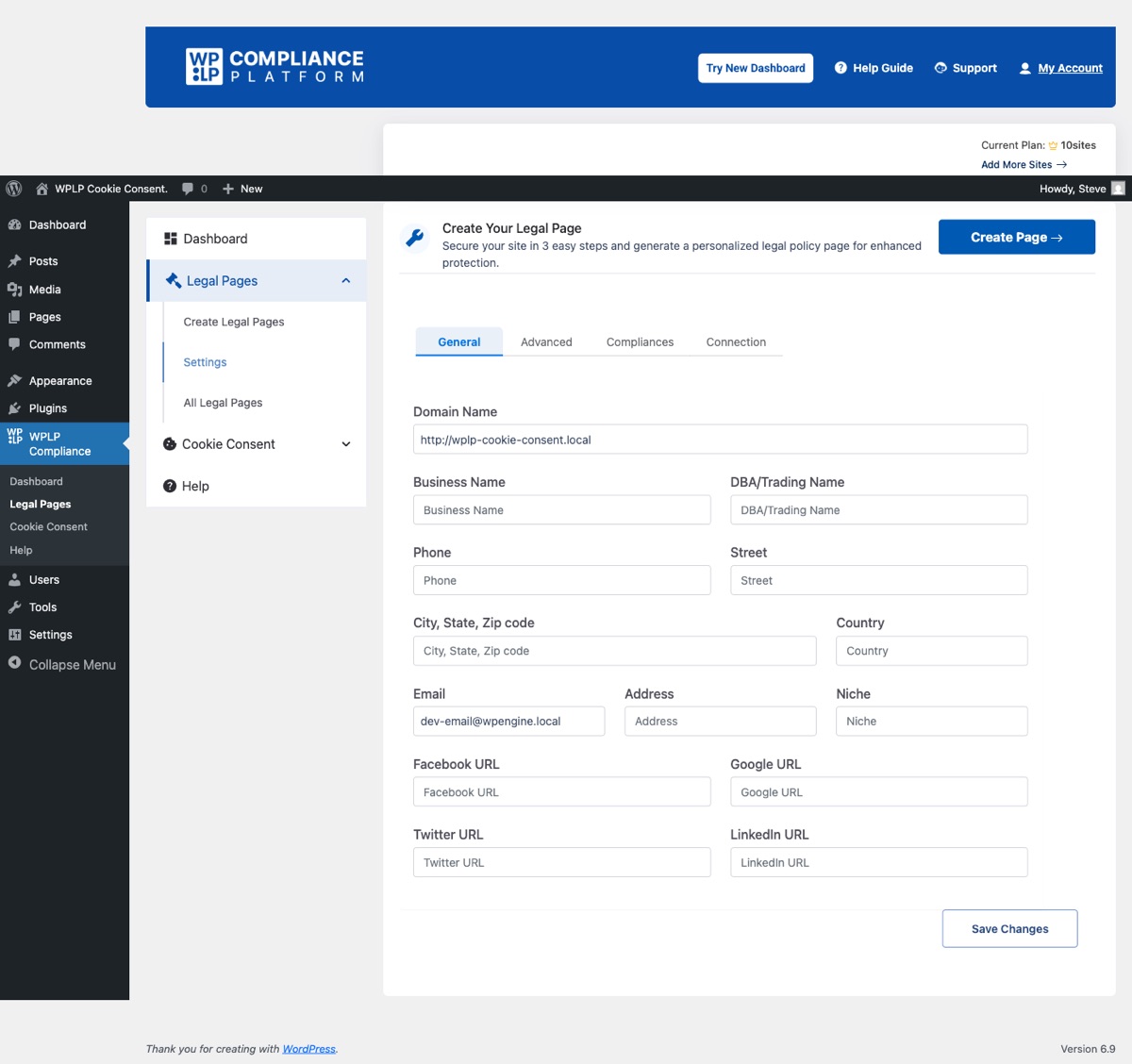Click the WPLP Compliance logo icon in sidebar
Screen dimensions: 1132x1064
coord(14,436)
